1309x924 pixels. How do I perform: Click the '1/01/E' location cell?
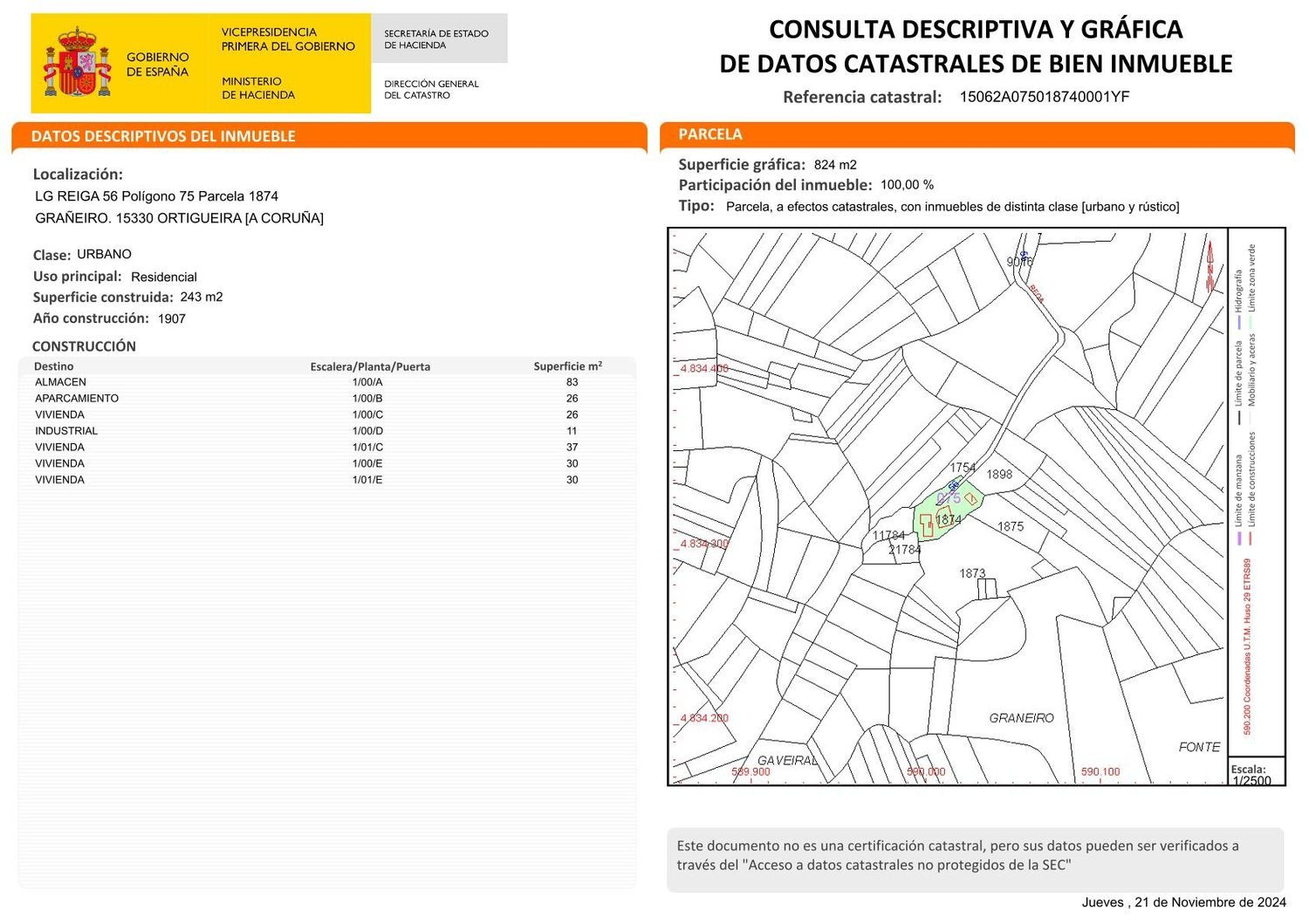(x=367, y=480)
